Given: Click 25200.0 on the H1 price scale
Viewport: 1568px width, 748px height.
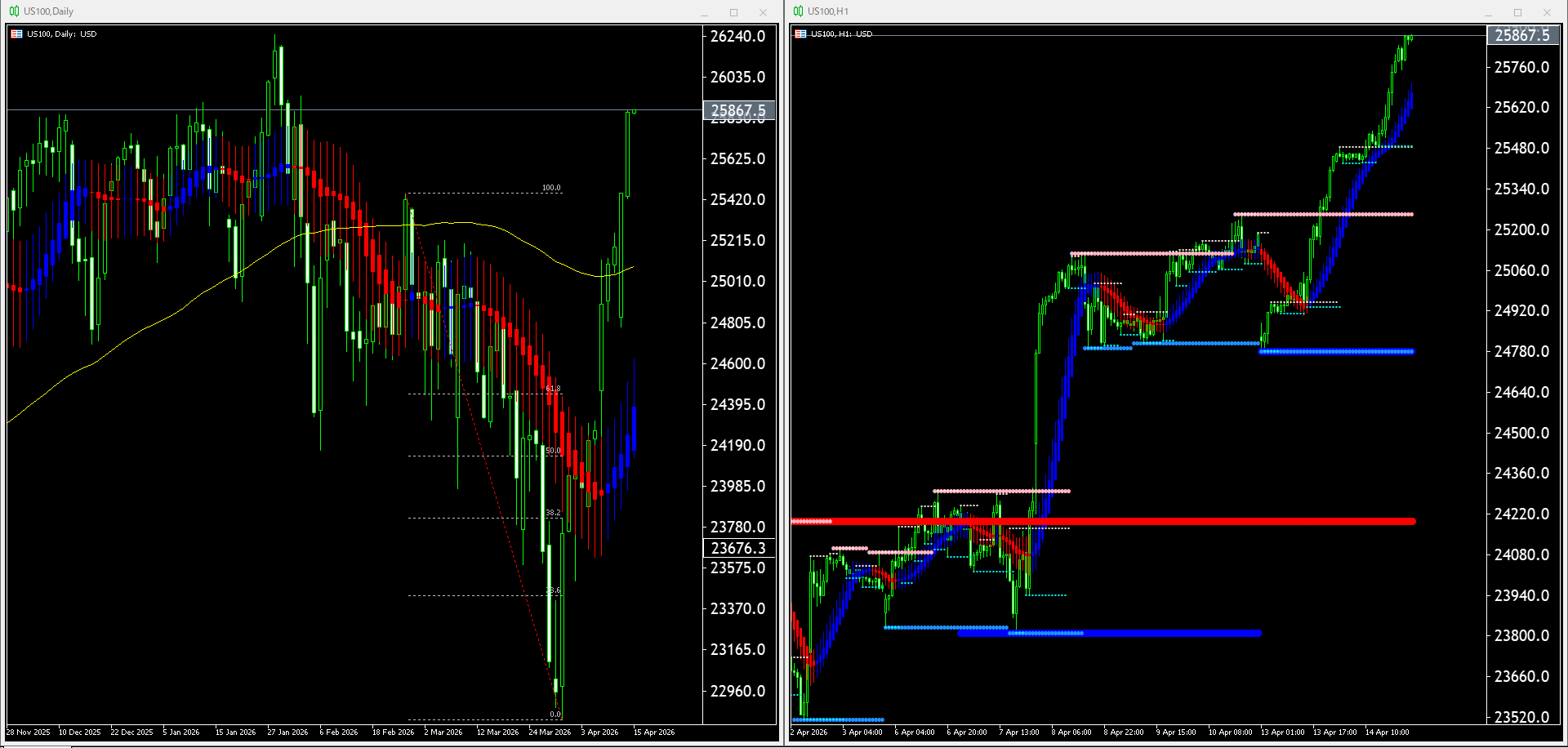Looking at the screenshot, I should point(1521,229).
